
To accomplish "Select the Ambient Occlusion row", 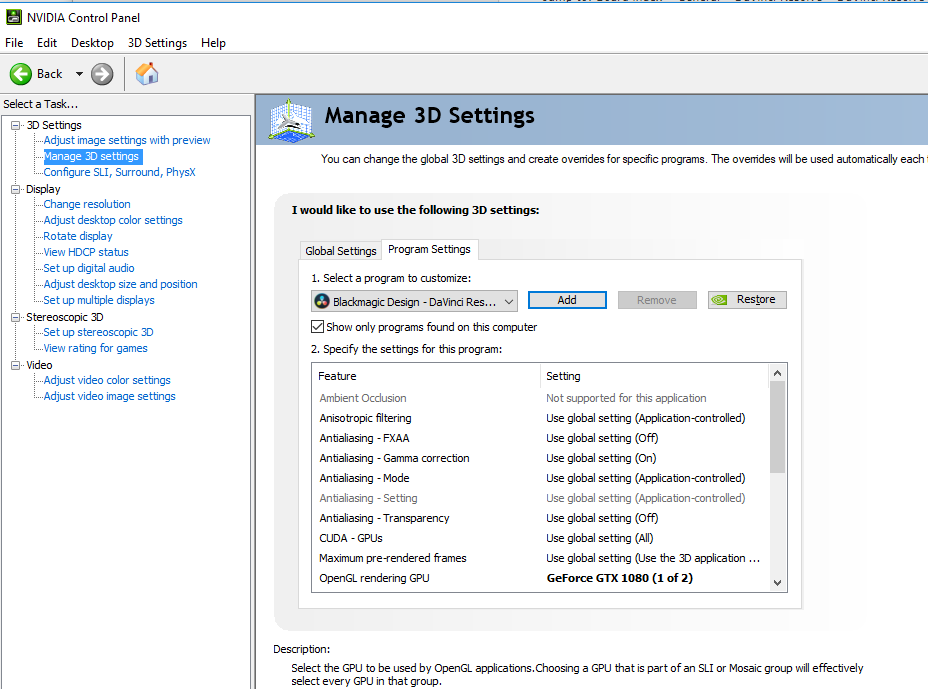I will [540, 398].
